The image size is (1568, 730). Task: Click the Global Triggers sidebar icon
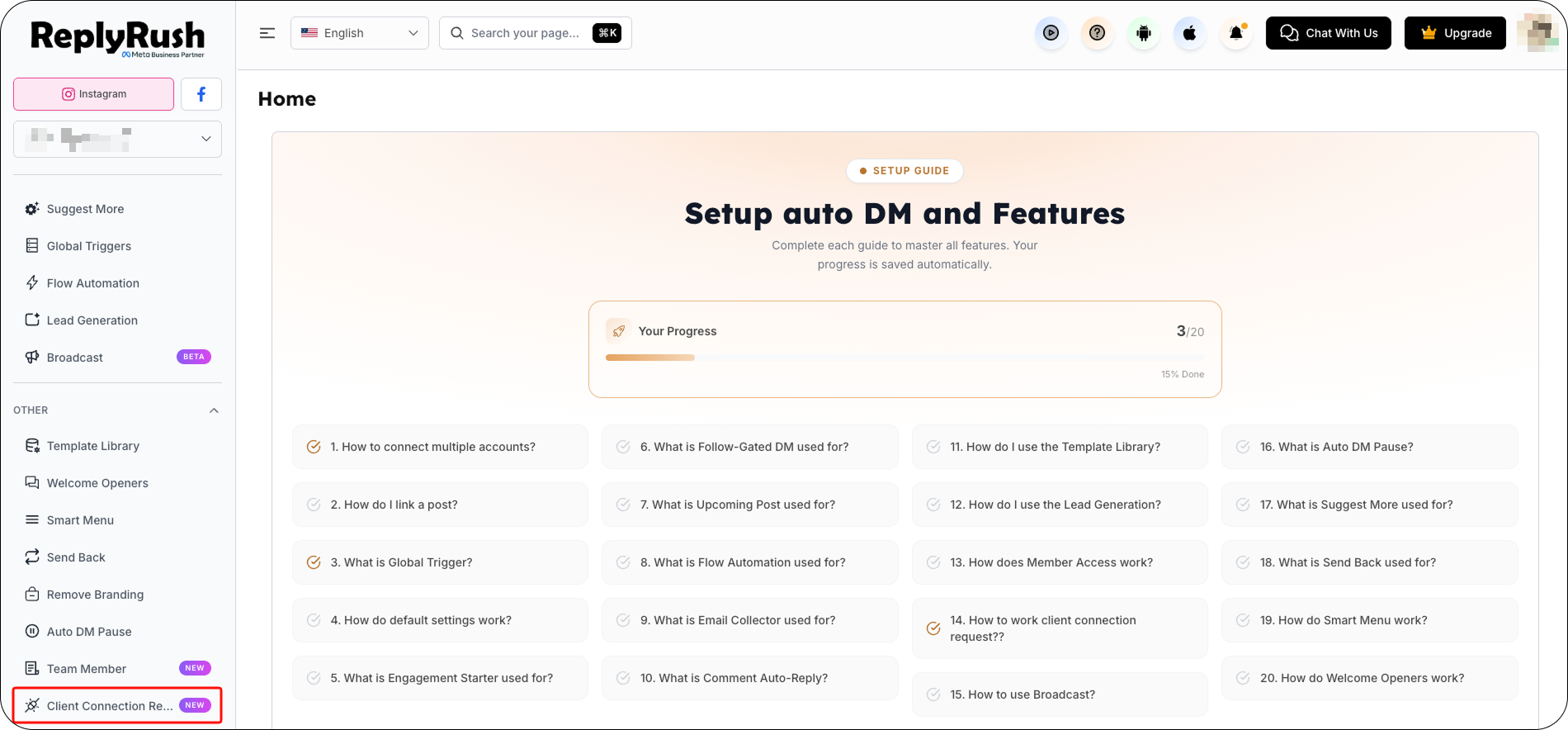click(x=32, y=245)
